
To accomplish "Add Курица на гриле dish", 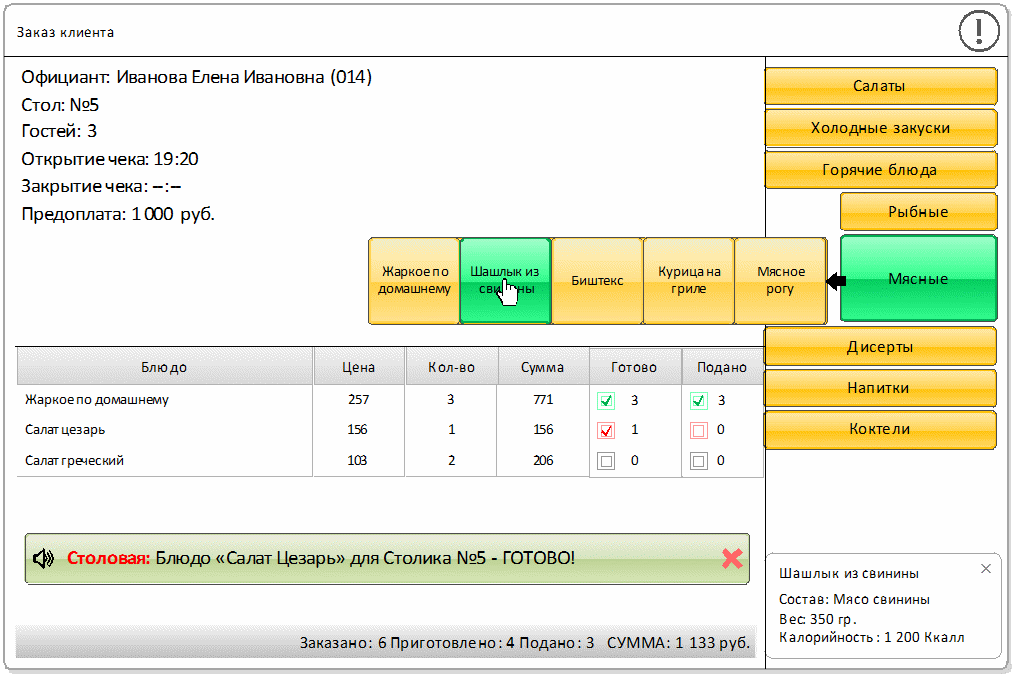I will 688,281.
